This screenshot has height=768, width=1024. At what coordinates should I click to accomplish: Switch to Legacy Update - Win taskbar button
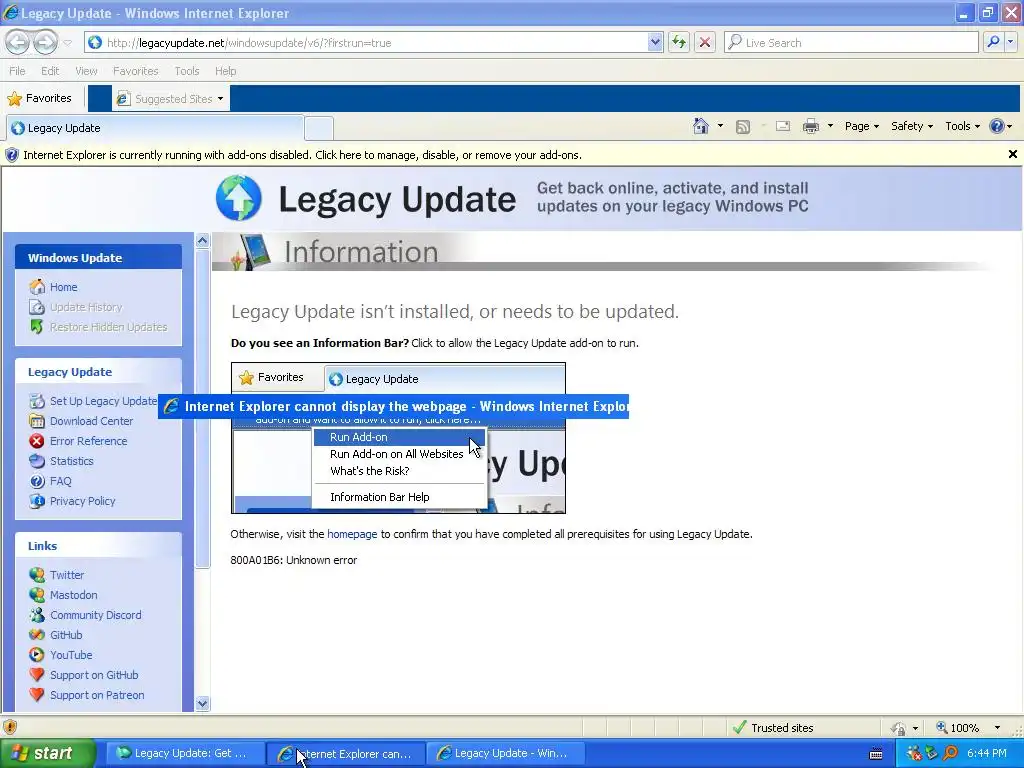pos(505,753)
